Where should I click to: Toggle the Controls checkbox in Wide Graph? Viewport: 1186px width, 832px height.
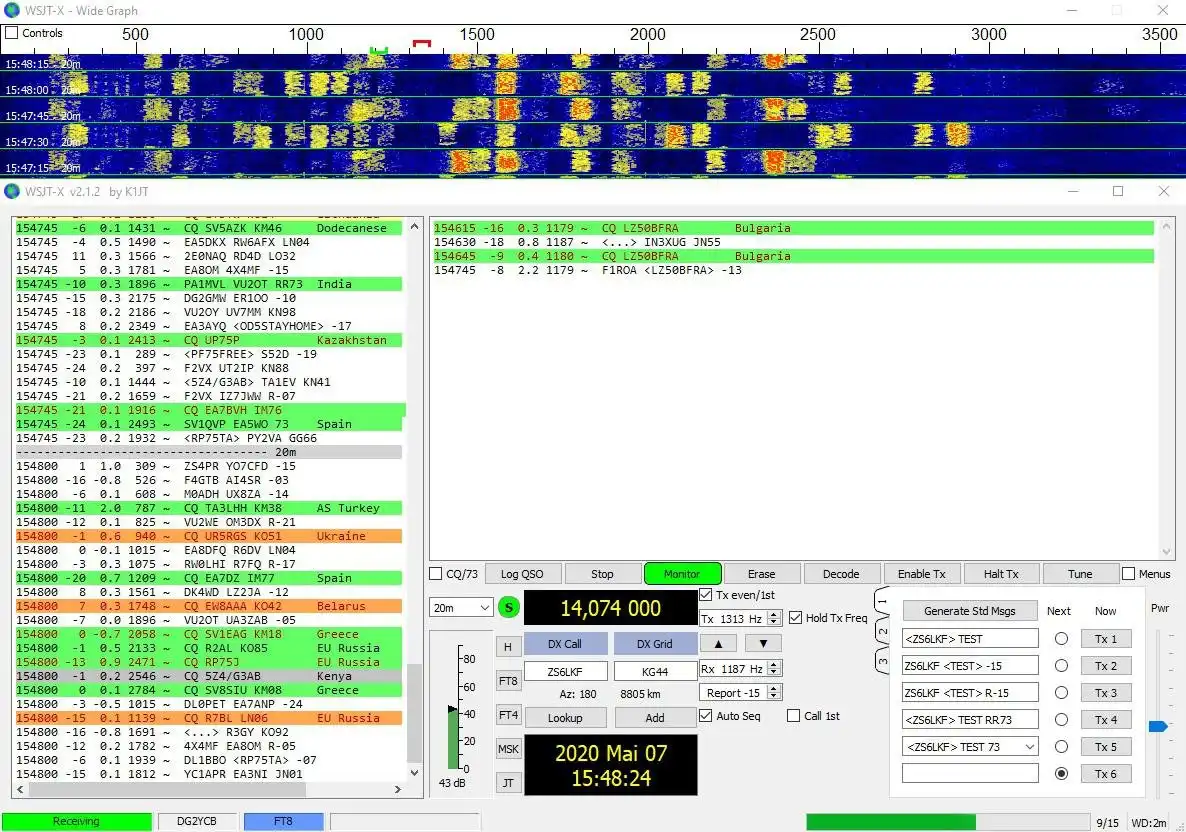click(11, 33)
